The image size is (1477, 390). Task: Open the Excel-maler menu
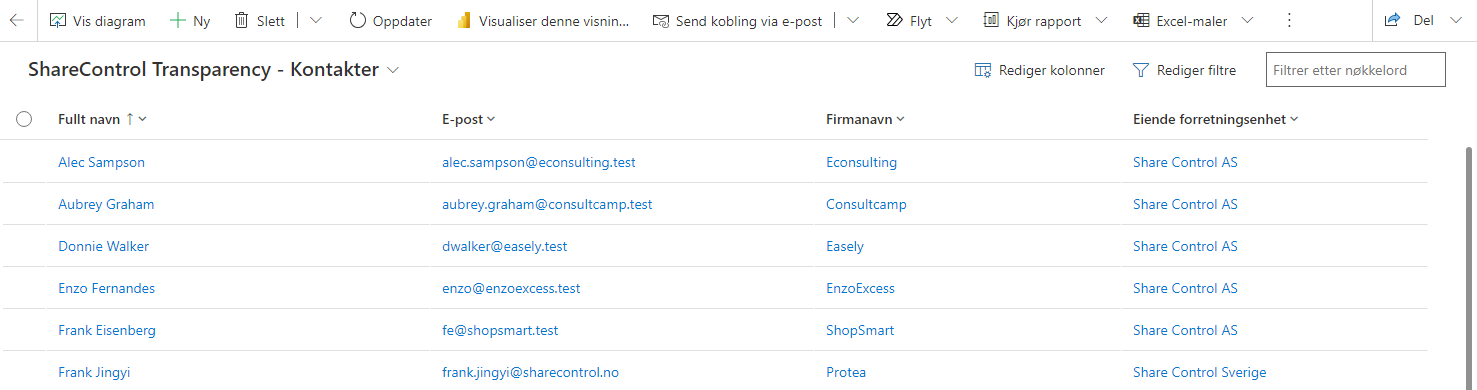[x=1194, y=20]
